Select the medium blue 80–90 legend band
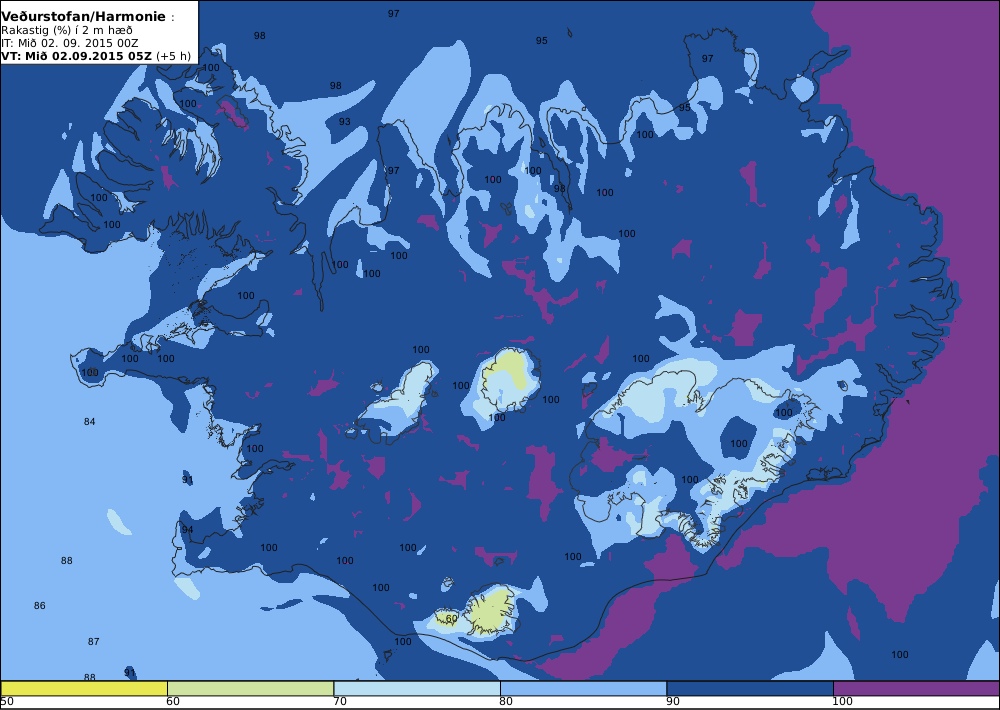1000x710 pixels. coord(583,688)
